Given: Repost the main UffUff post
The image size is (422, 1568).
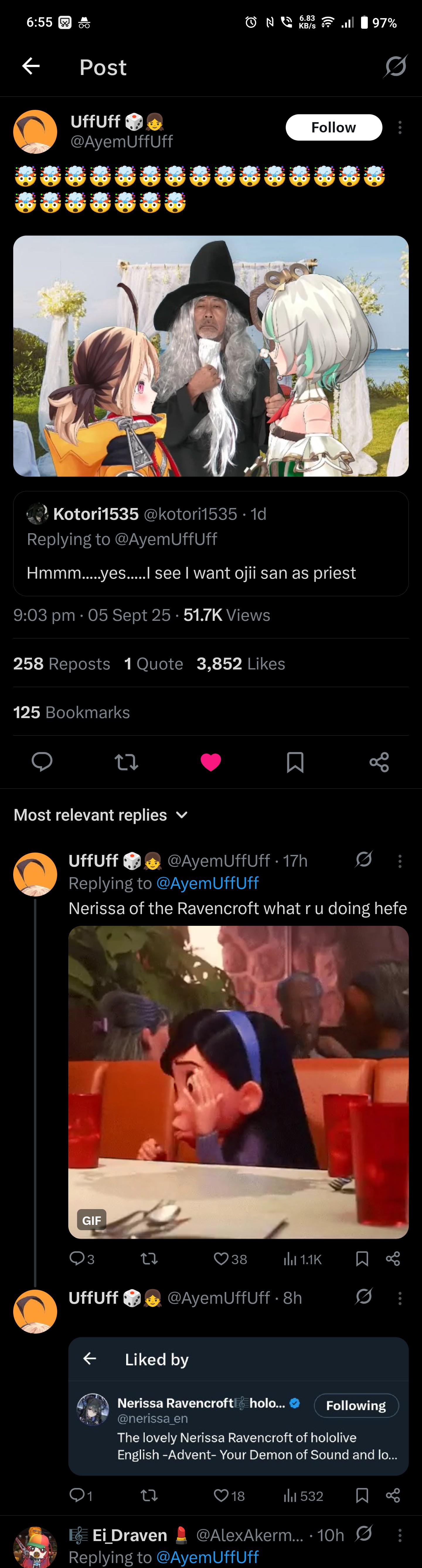Looking at the screenshot, I should point(127,761).
